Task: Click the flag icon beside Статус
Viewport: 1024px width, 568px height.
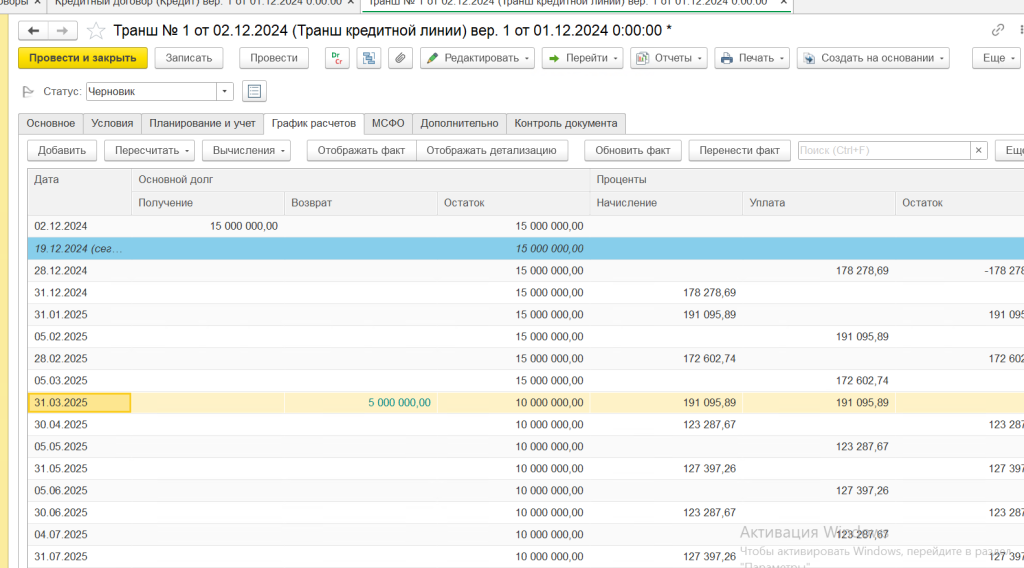Action: coord(27,91)
